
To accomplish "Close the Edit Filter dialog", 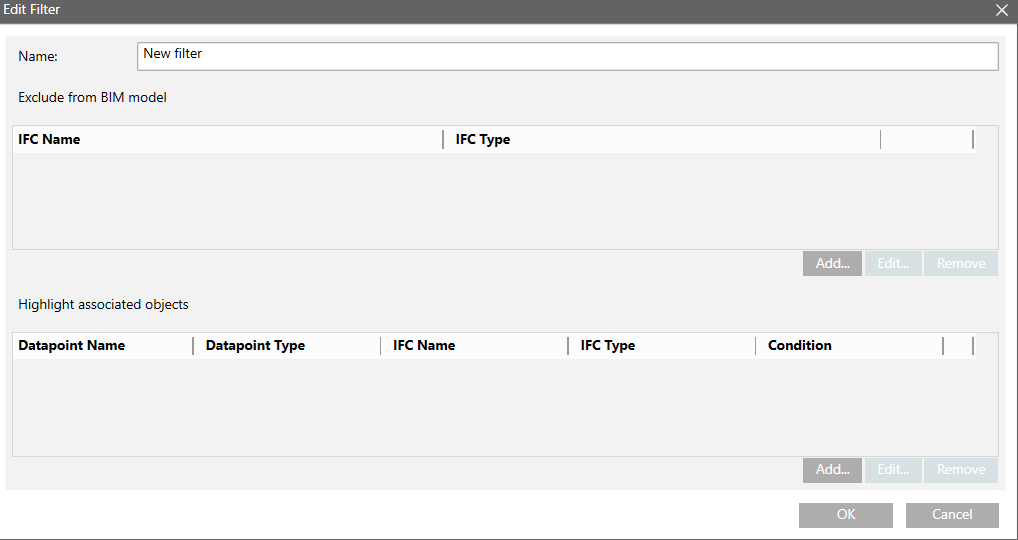I will coord(1001,10).
